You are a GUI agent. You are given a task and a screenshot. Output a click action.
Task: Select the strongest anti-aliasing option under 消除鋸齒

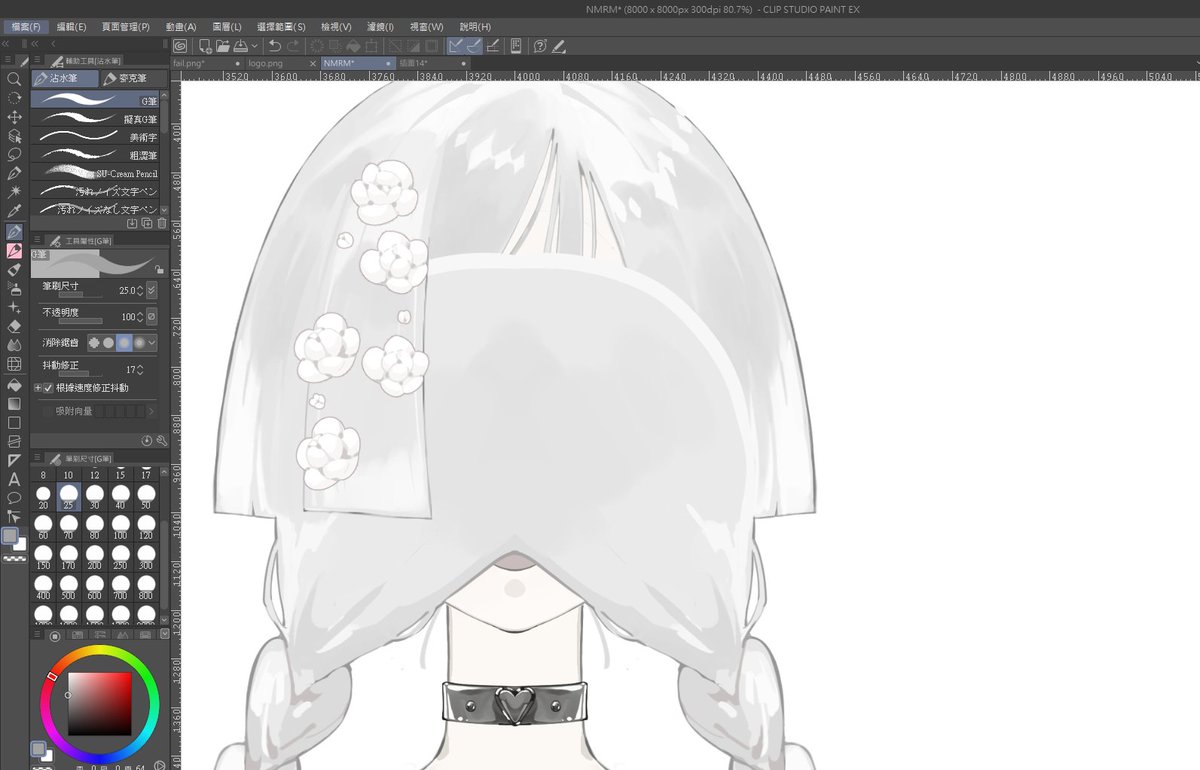pyautogui.click(x=139, y=343)
